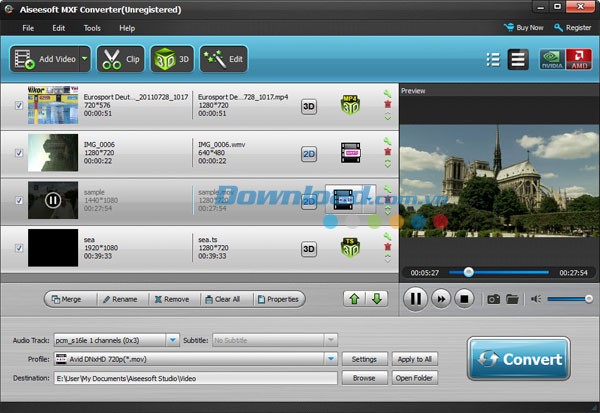Open snapshot folder icon
Image resolution: width=600 pixels, height=413 pixels.
[512, 299]
